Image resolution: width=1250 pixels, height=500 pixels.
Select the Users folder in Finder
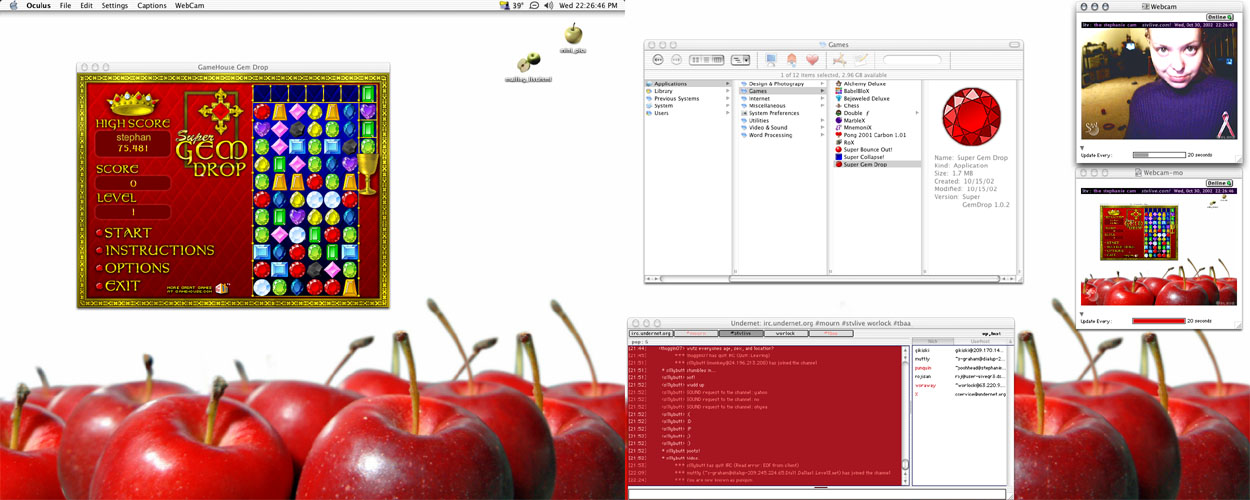(688, 113)
